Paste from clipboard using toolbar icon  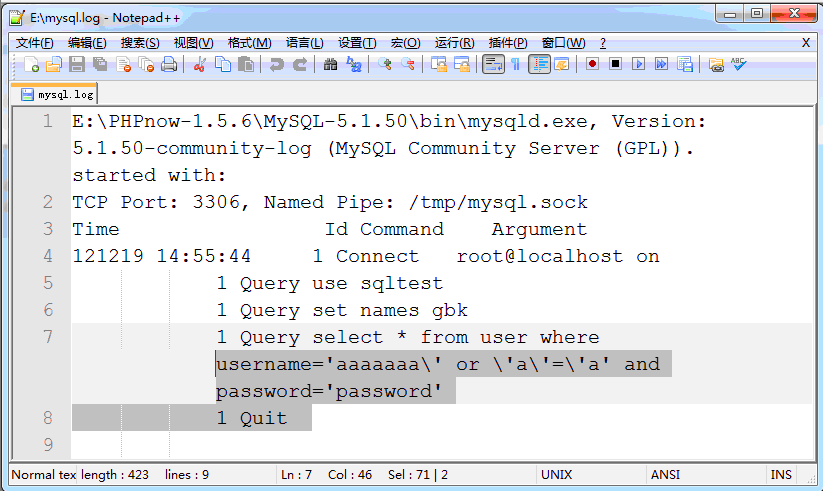click(246, 65)
